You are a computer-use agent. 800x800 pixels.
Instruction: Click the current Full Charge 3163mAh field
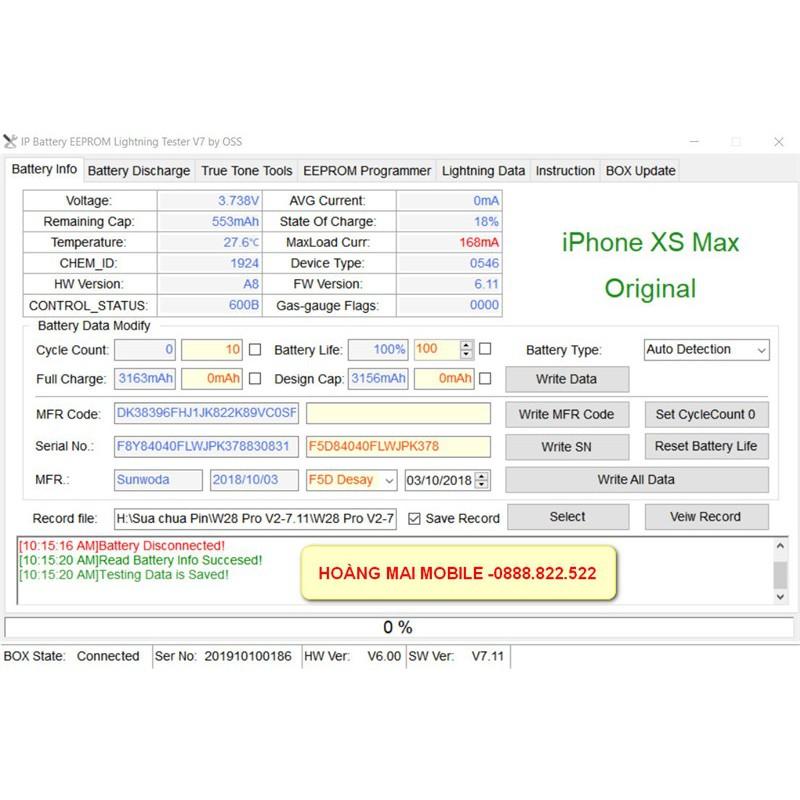(145, 379)
